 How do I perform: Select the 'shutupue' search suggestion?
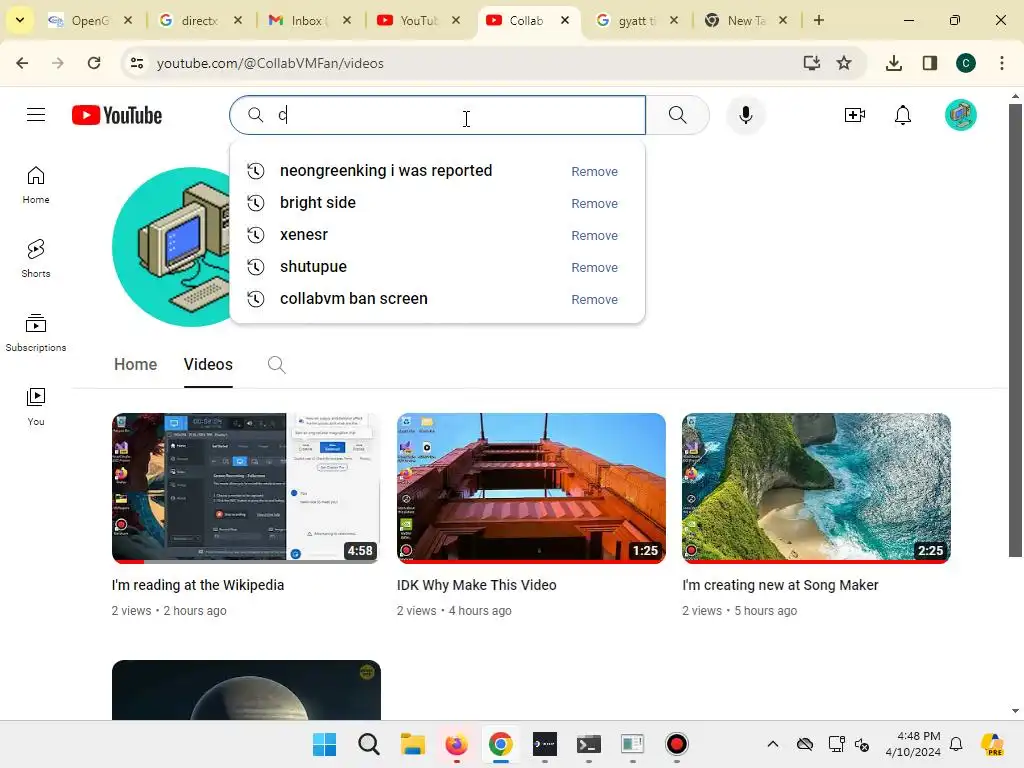pos(313,266)
